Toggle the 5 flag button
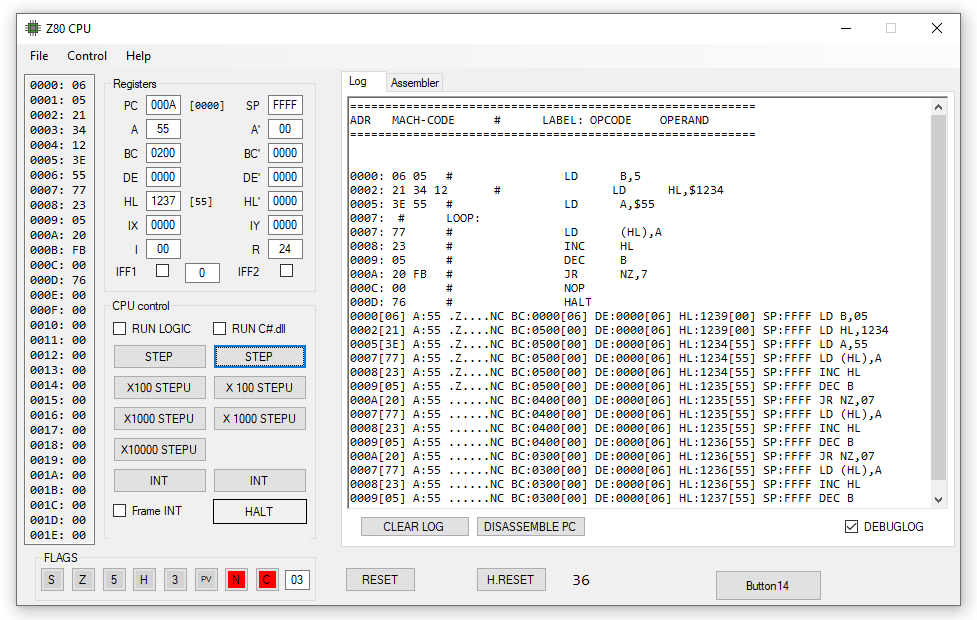Screen dimensions: 977x620 113,579
